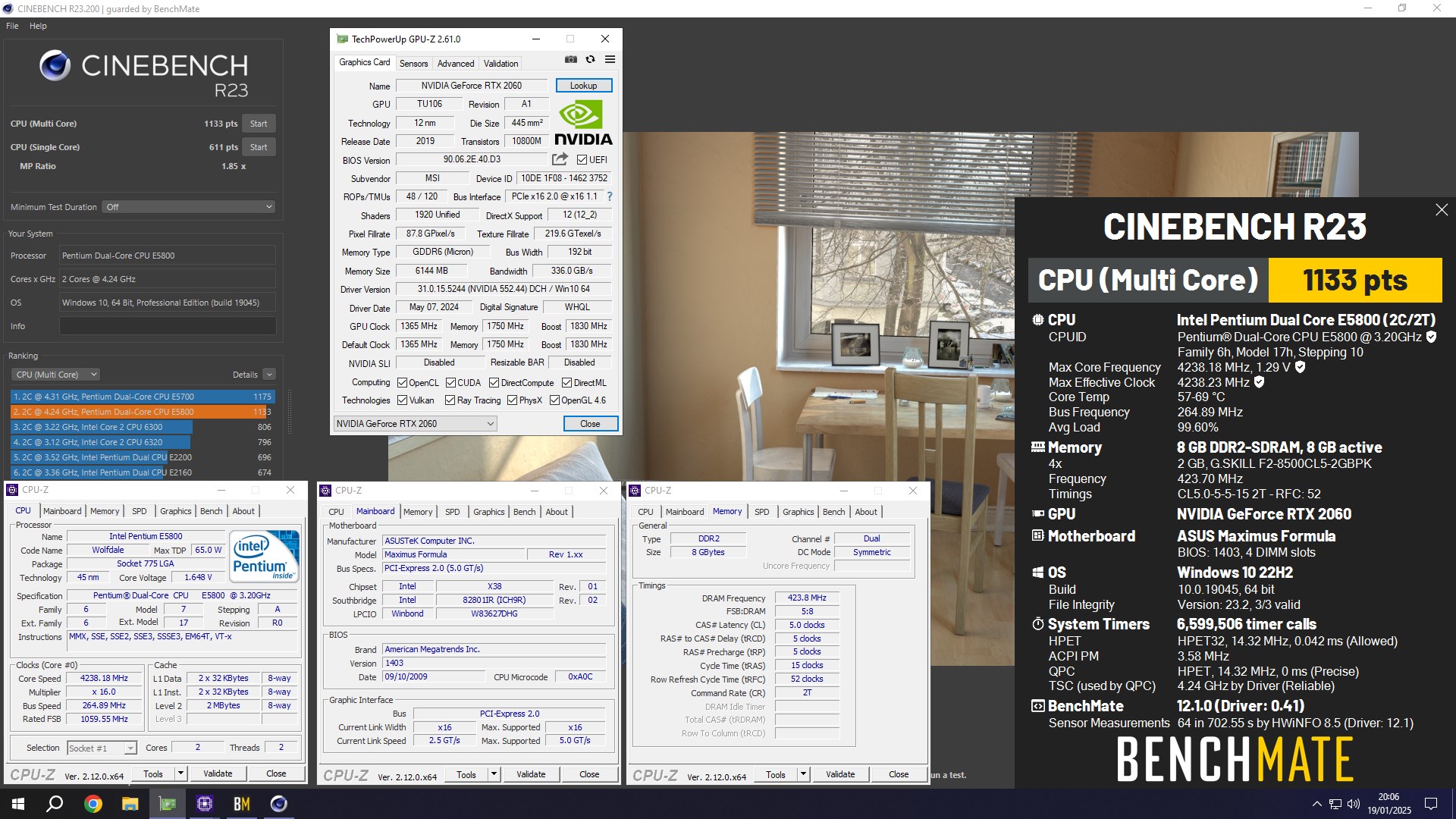1456x819 pixels.
Task: Select the Core 2 CPU 6300 ranking entry
Action: click(143, 427)
